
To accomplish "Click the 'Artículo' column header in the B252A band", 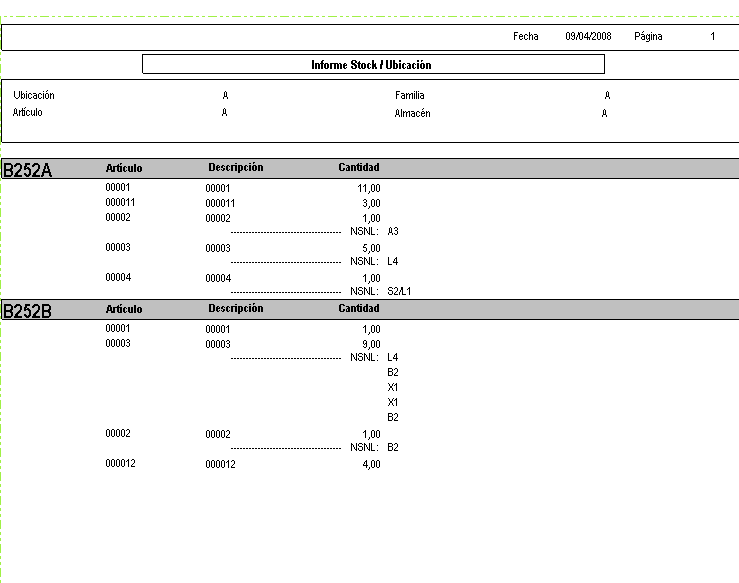I will (124, 168).
